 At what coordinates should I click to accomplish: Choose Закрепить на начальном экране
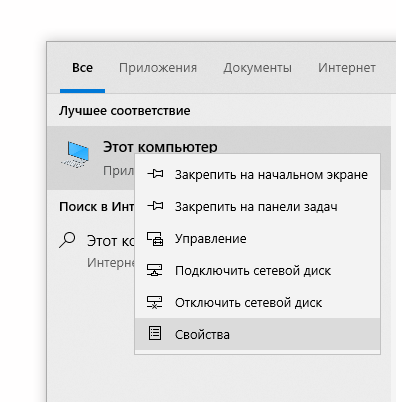(x=257, y=174)
